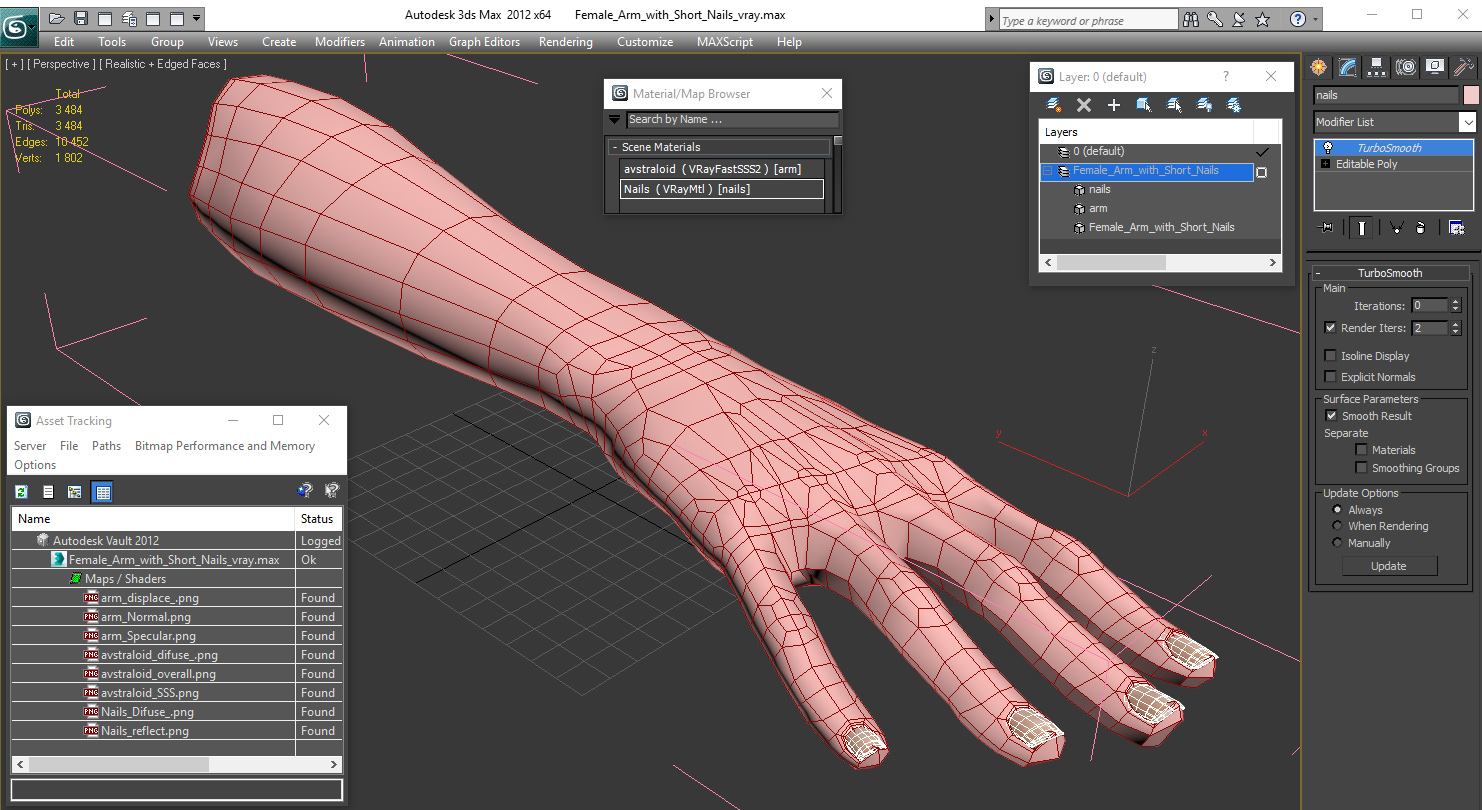Select When Rendering update option
Viewport: 1482px width, 810px height.
coord(1338,526)
